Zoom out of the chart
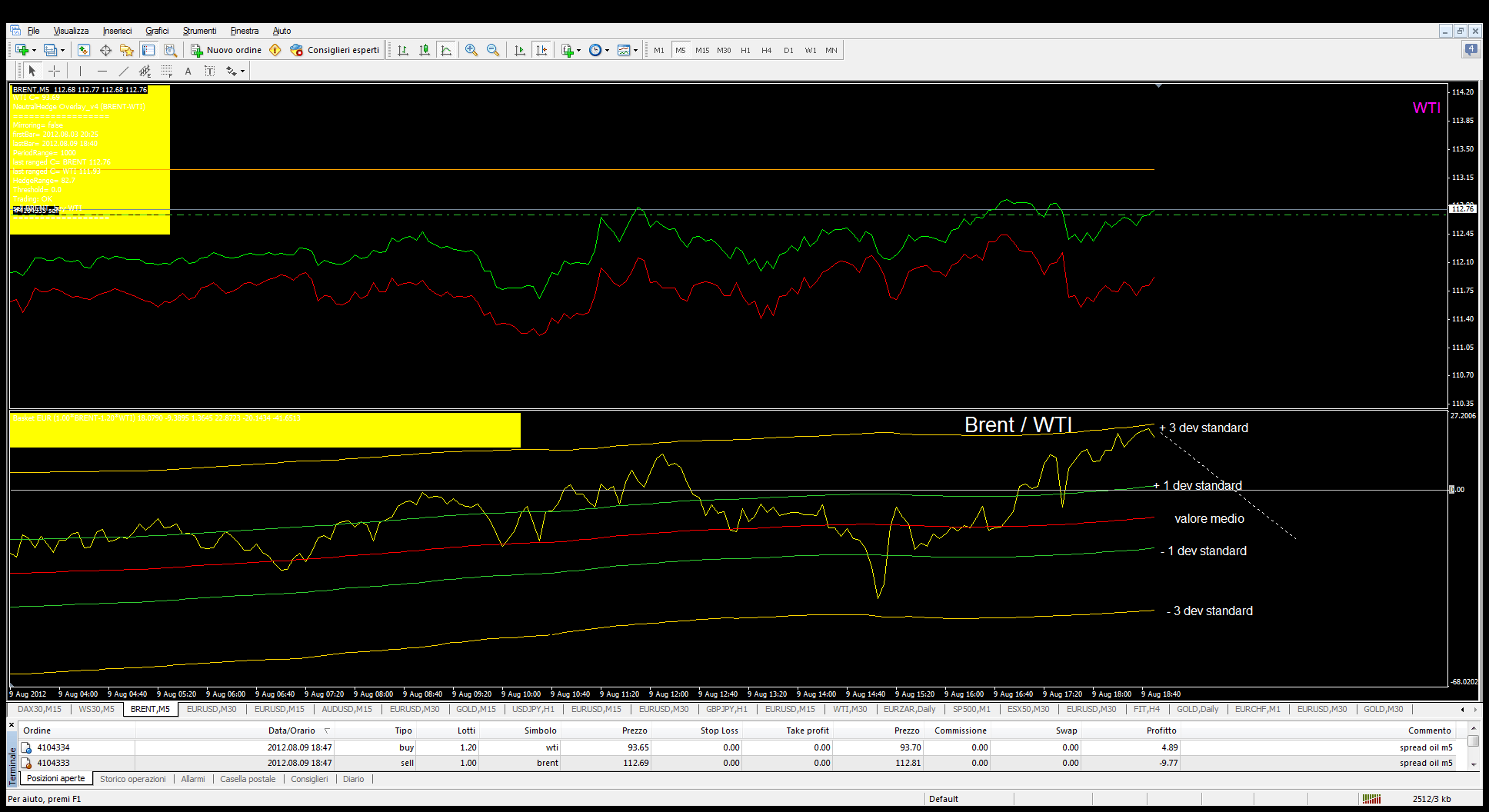 click(x=493, y=50)
